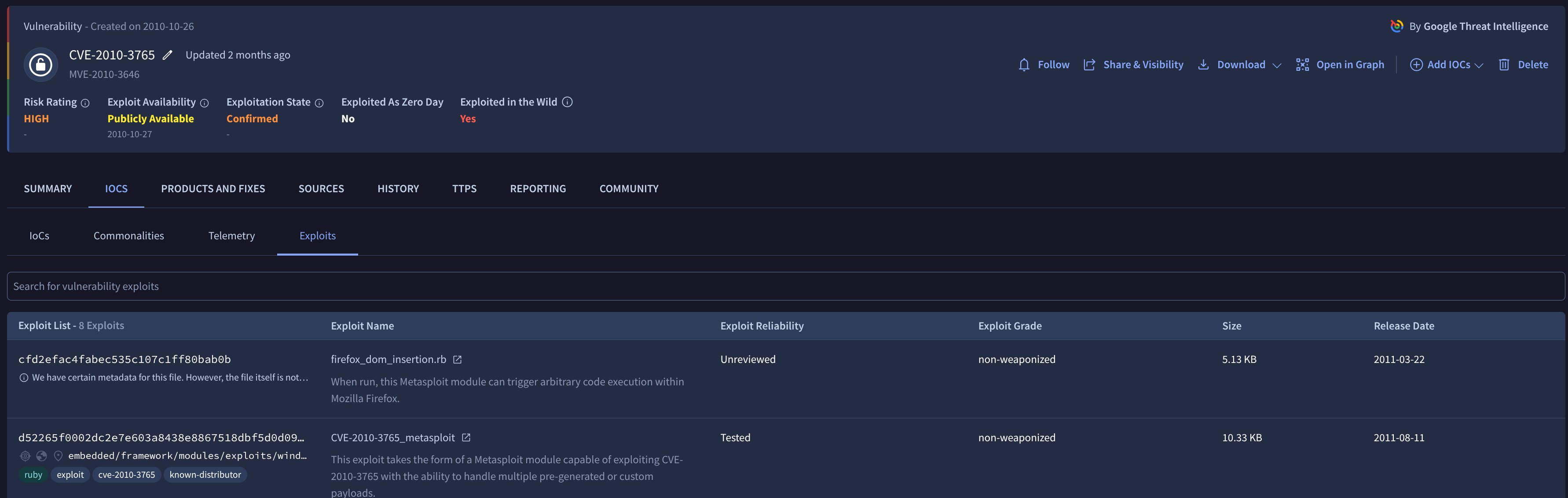Click the ruby tag chip
This screenshot has height=498, width=1568.
point(33,475)
